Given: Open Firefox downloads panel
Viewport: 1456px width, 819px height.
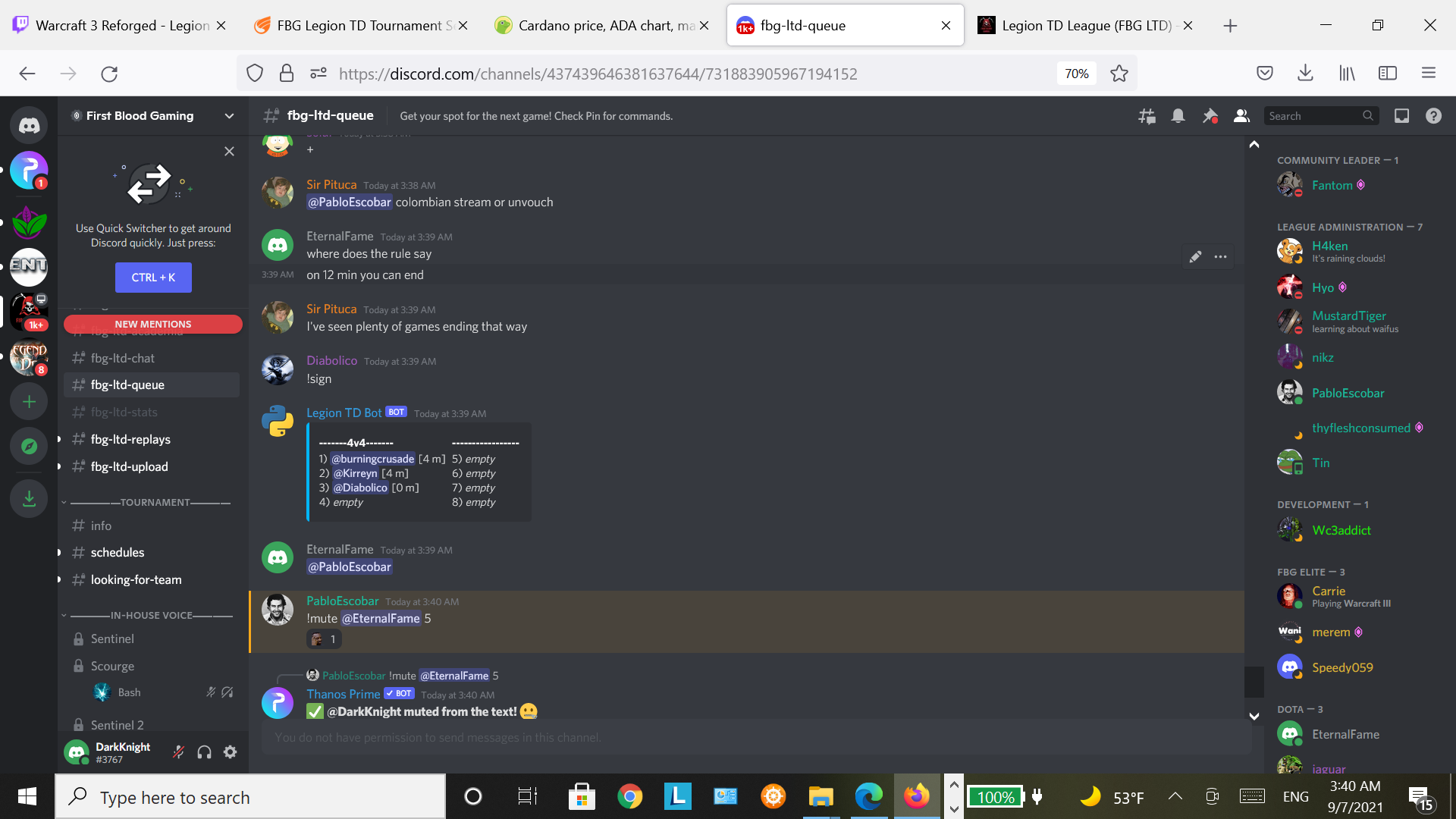Looking at the screenshot, I should (1305, 73).
